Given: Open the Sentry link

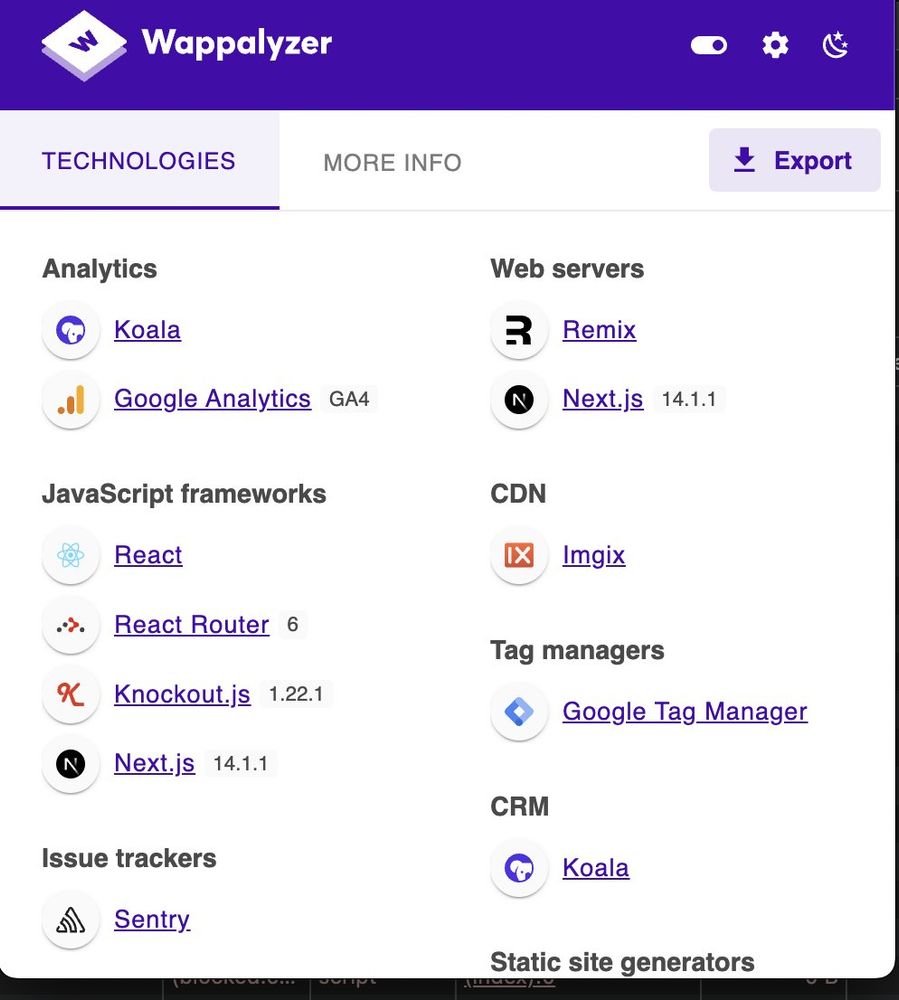Looking at the screenshot, I should point(152,920).
